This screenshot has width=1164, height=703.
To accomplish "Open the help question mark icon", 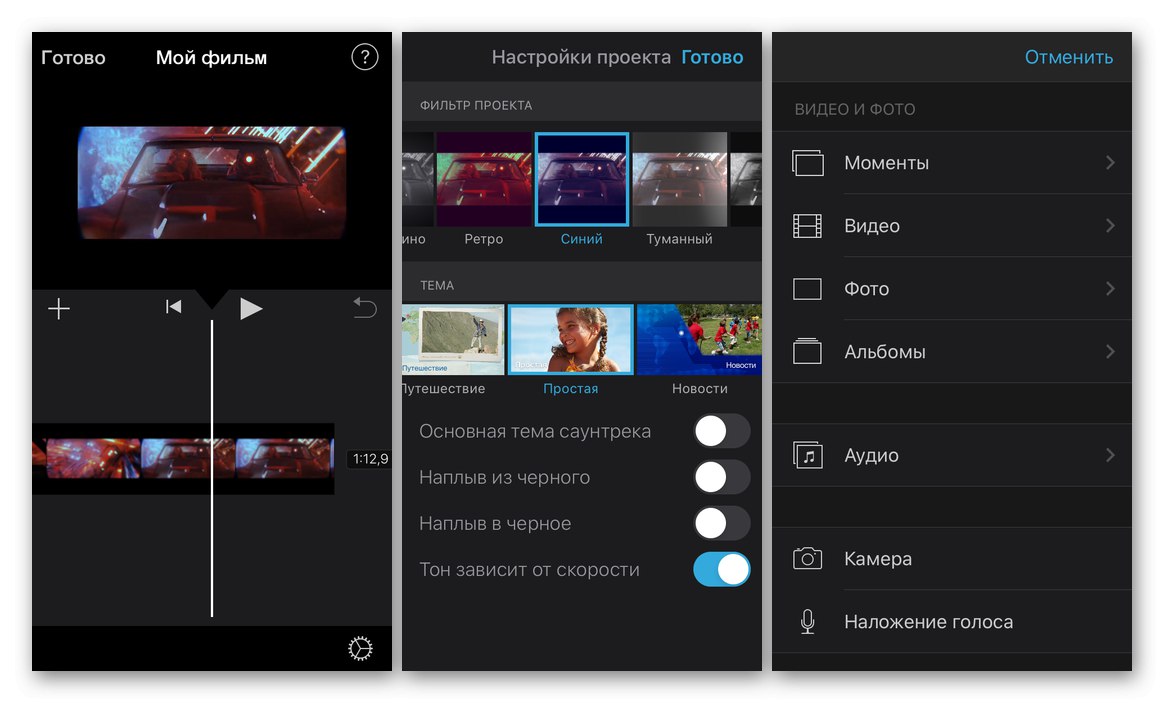I will point(364,57).
